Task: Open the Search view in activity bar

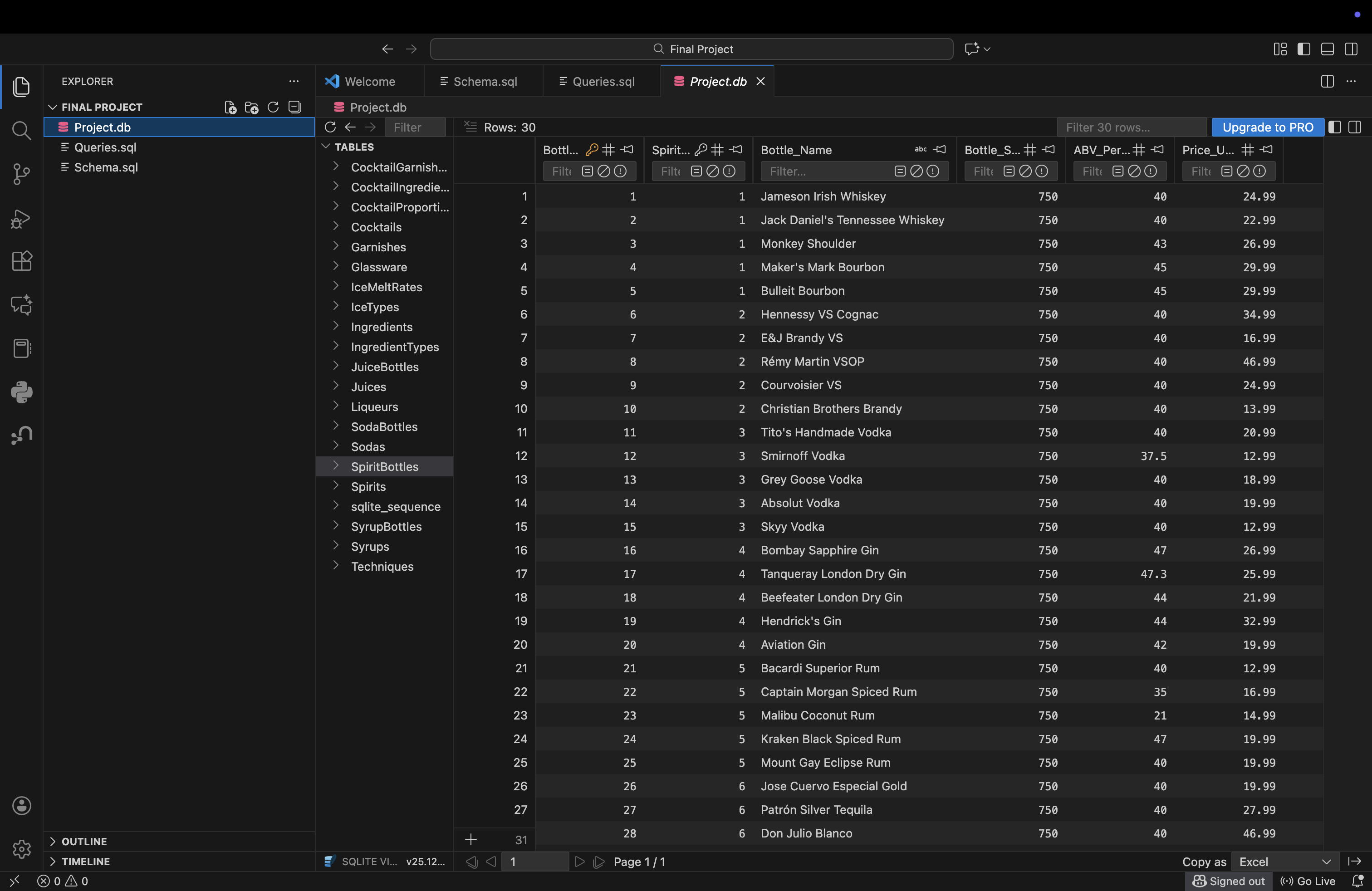Action: (21, 130)
